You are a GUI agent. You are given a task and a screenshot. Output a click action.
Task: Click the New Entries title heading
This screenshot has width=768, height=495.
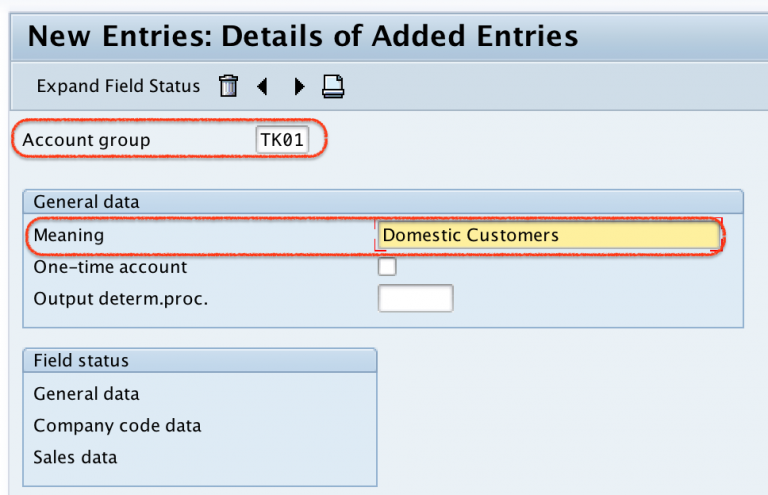coord(303,36)
